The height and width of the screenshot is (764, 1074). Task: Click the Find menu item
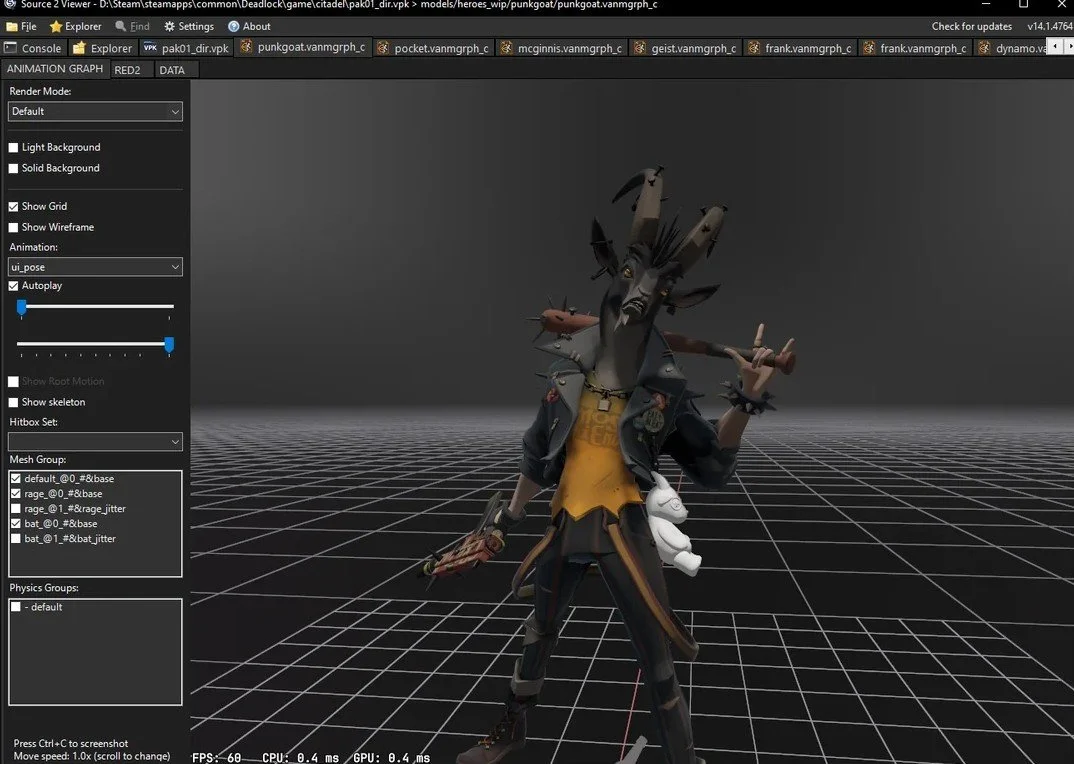pos(132,27)
